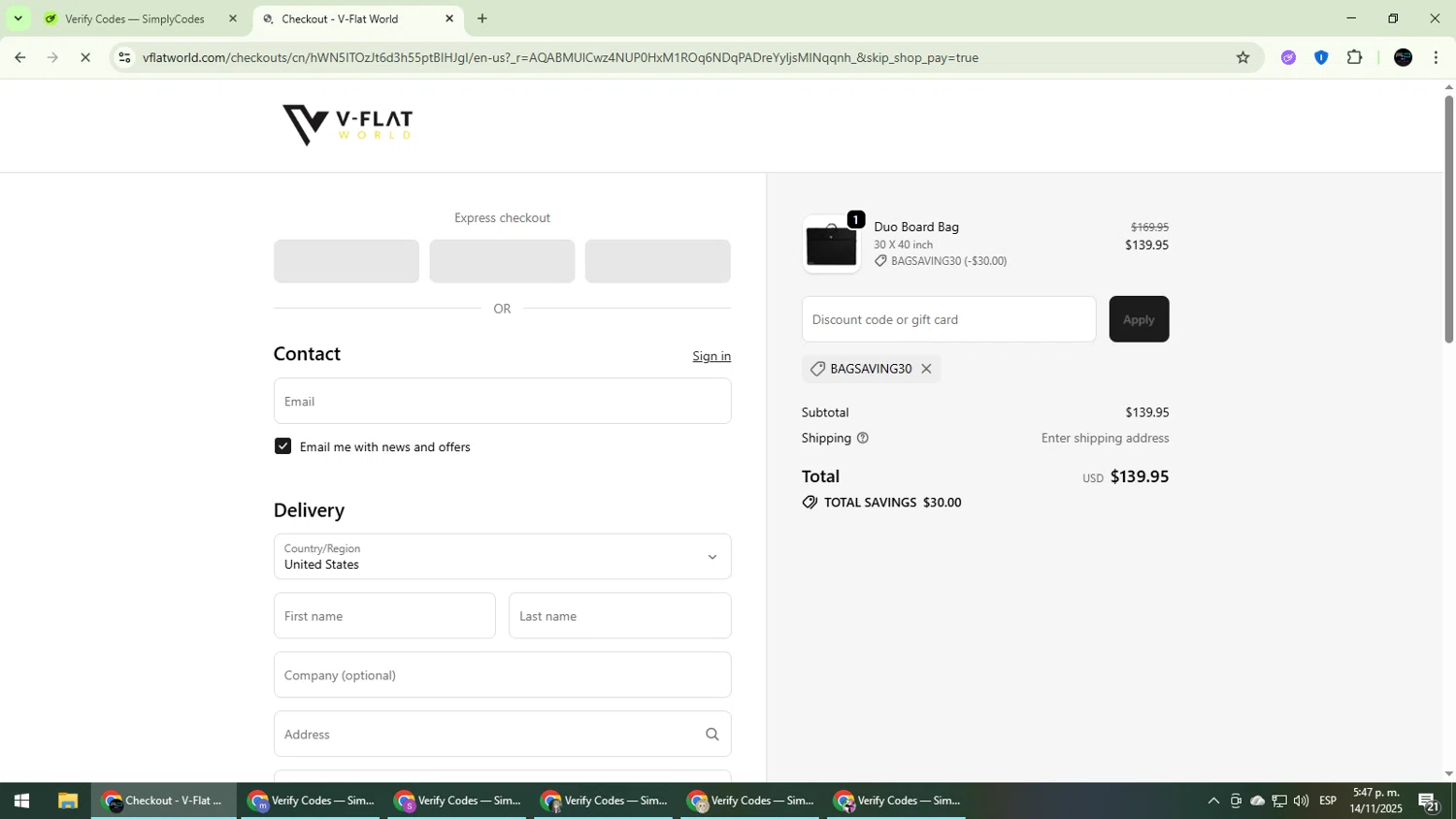Open the Chrome three-dot menu

1436,57
